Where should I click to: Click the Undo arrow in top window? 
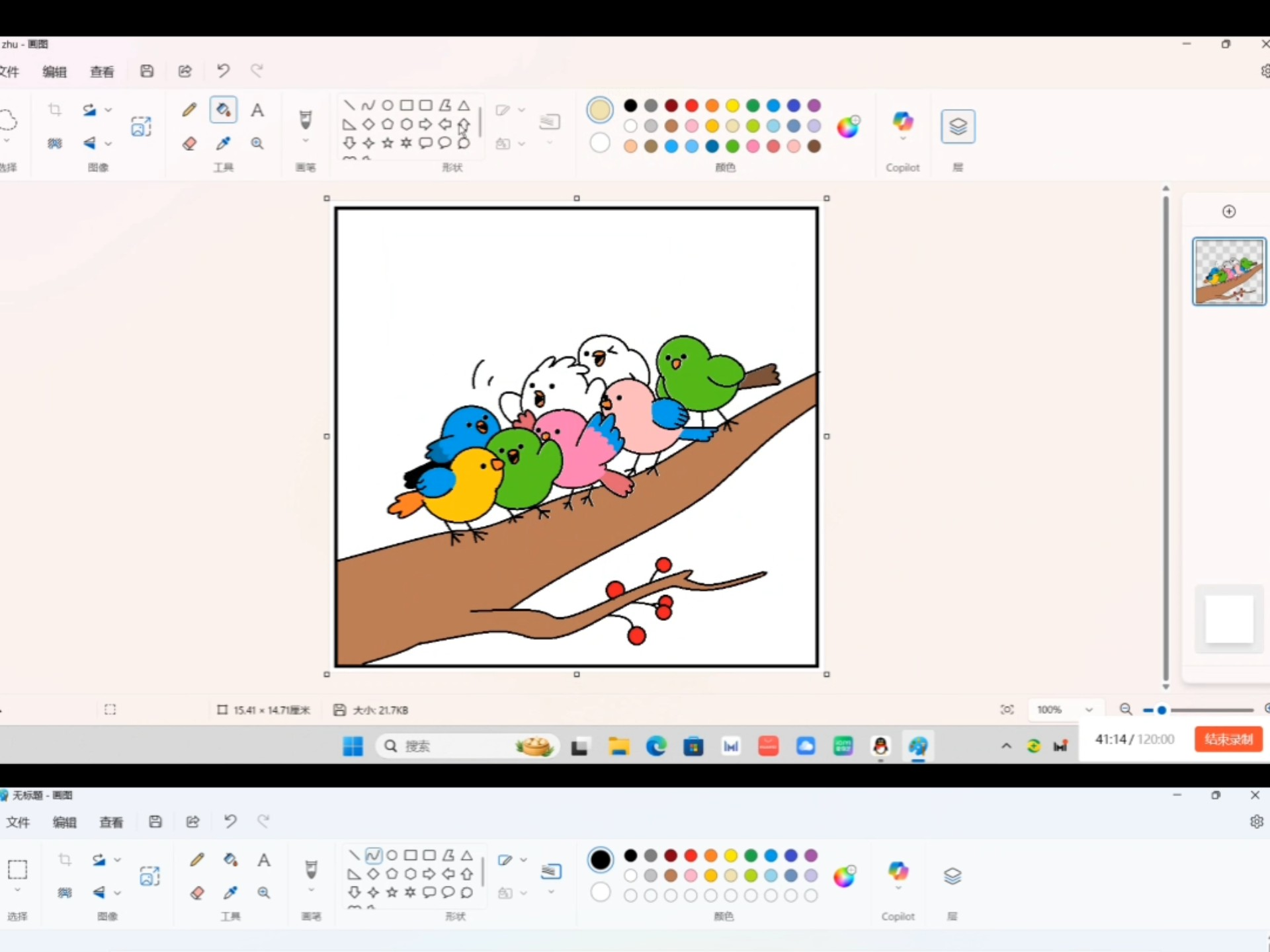(x=223, y=71)
